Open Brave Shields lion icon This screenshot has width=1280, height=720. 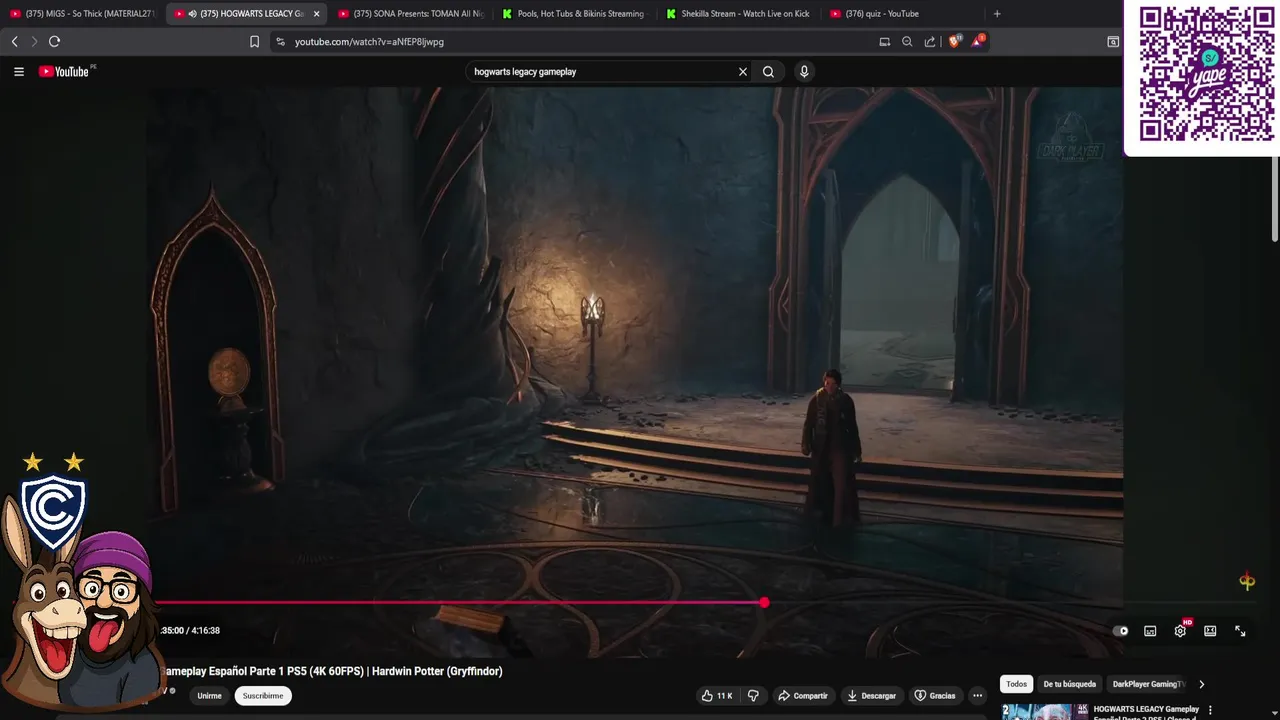click(x=954, y=41)
